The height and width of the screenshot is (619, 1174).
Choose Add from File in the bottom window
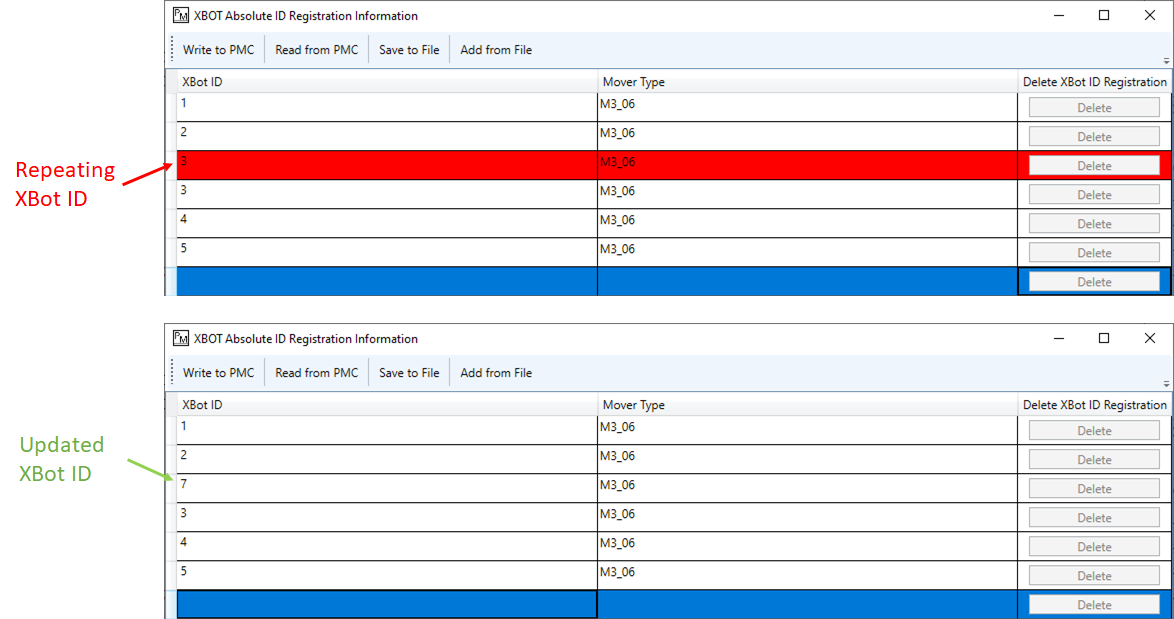click(x=496, y=373)
